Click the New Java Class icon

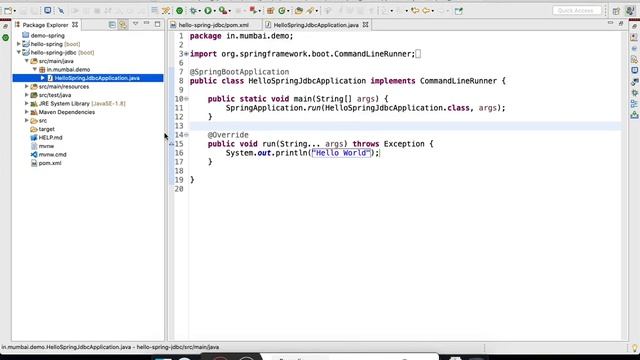(x=282, y=11)
